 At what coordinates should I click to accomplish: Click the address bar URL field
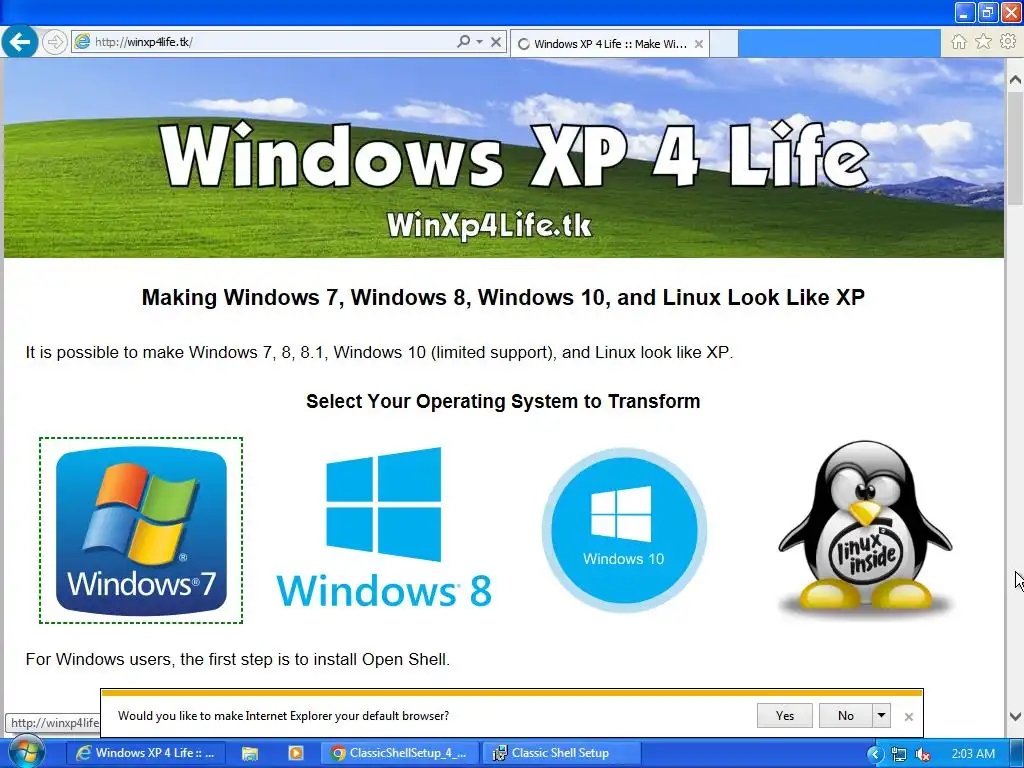(274, 42)
